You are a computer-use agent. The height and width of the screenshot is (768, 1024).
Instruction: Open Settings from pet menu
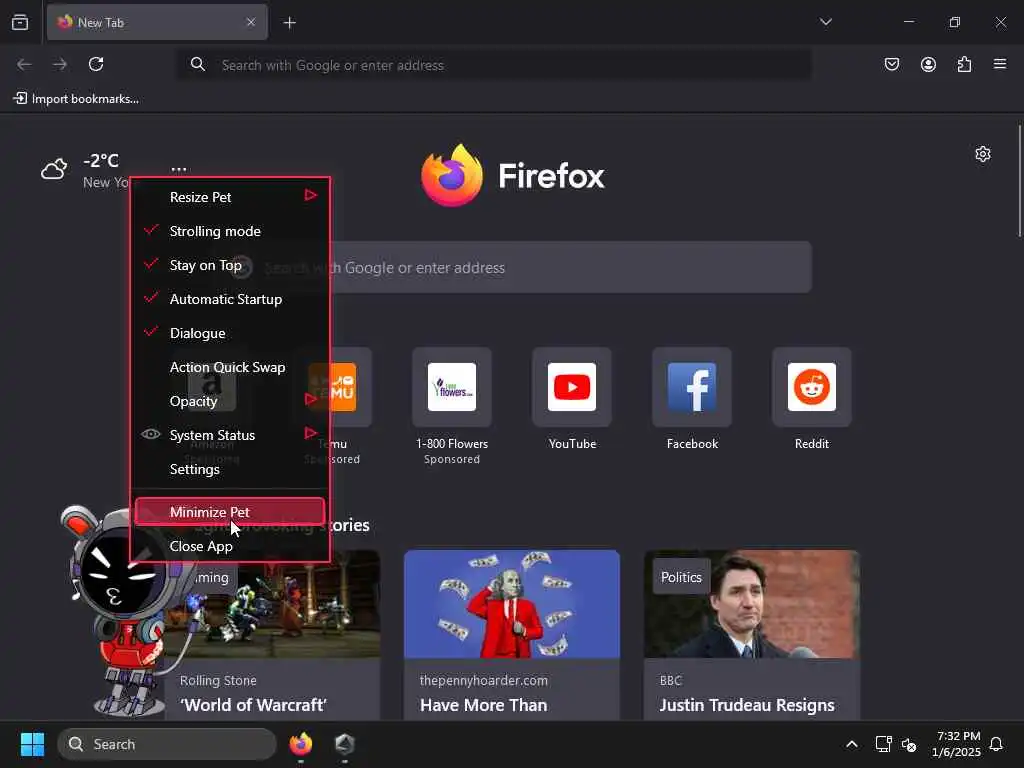[x=230, y=468]
